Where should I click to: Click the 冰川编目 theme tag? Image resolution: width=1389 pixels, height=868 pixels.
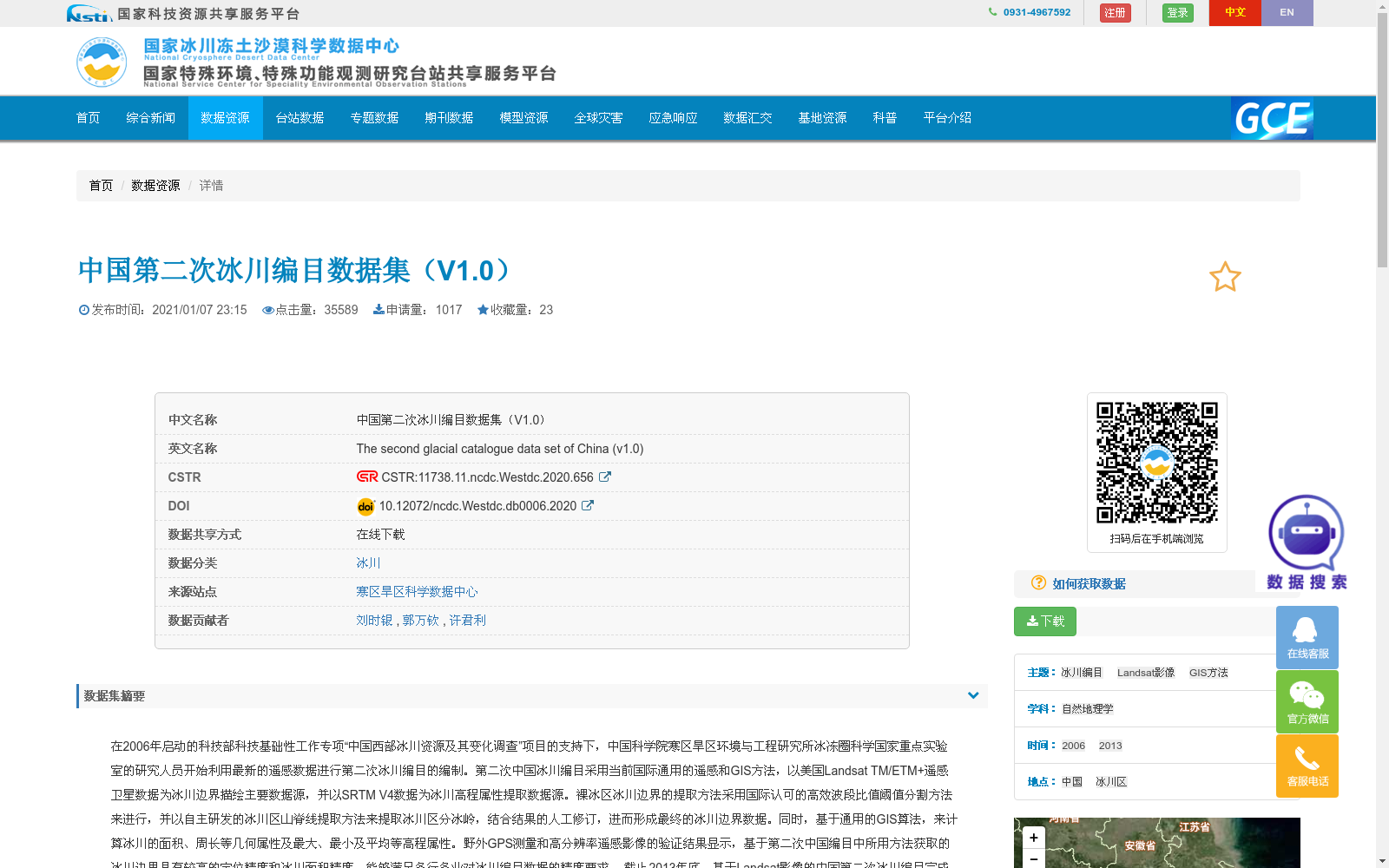click(x=1082, y=673)
